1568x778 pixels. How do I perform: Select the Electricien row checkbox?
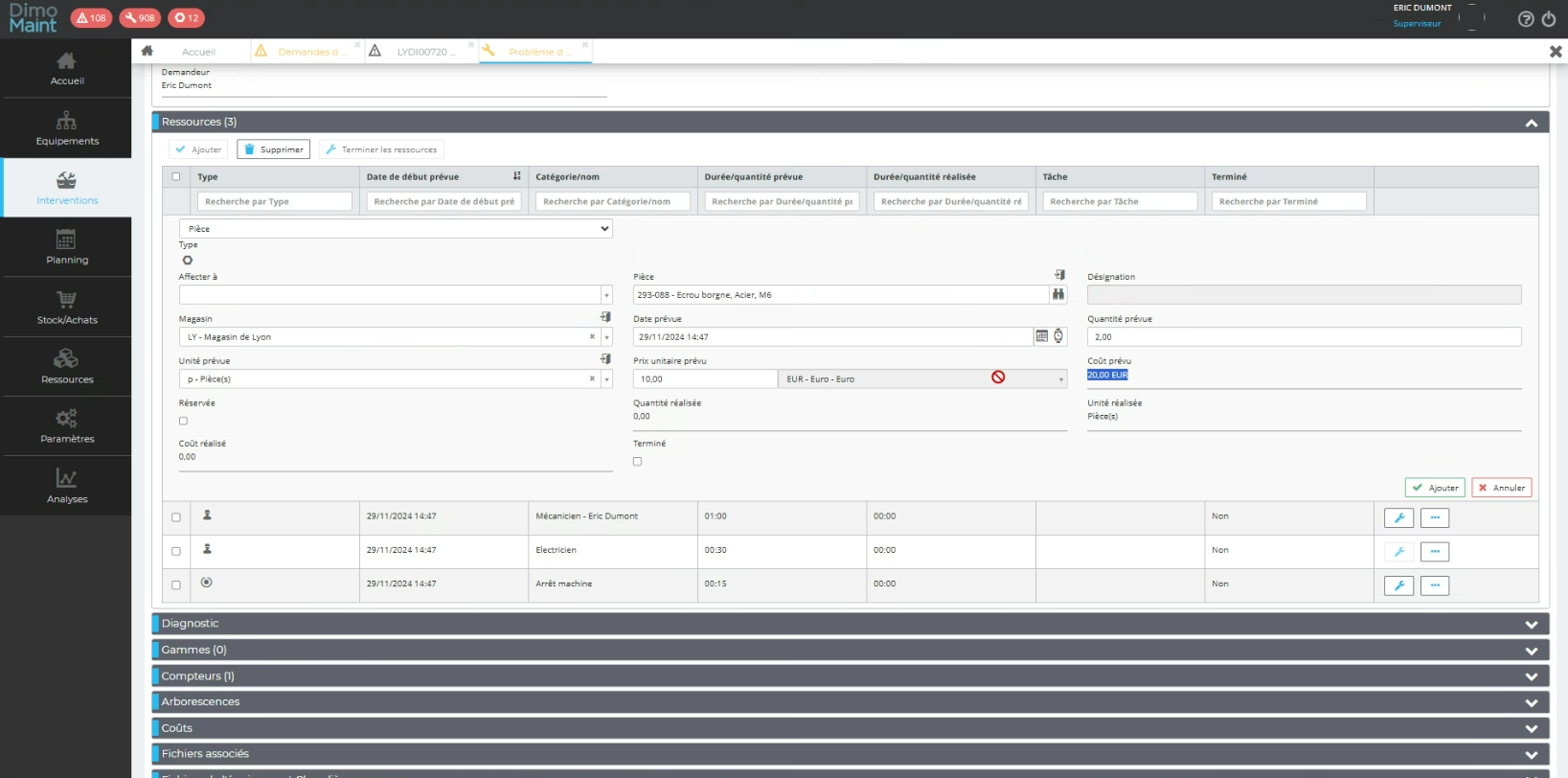point(176,551)
